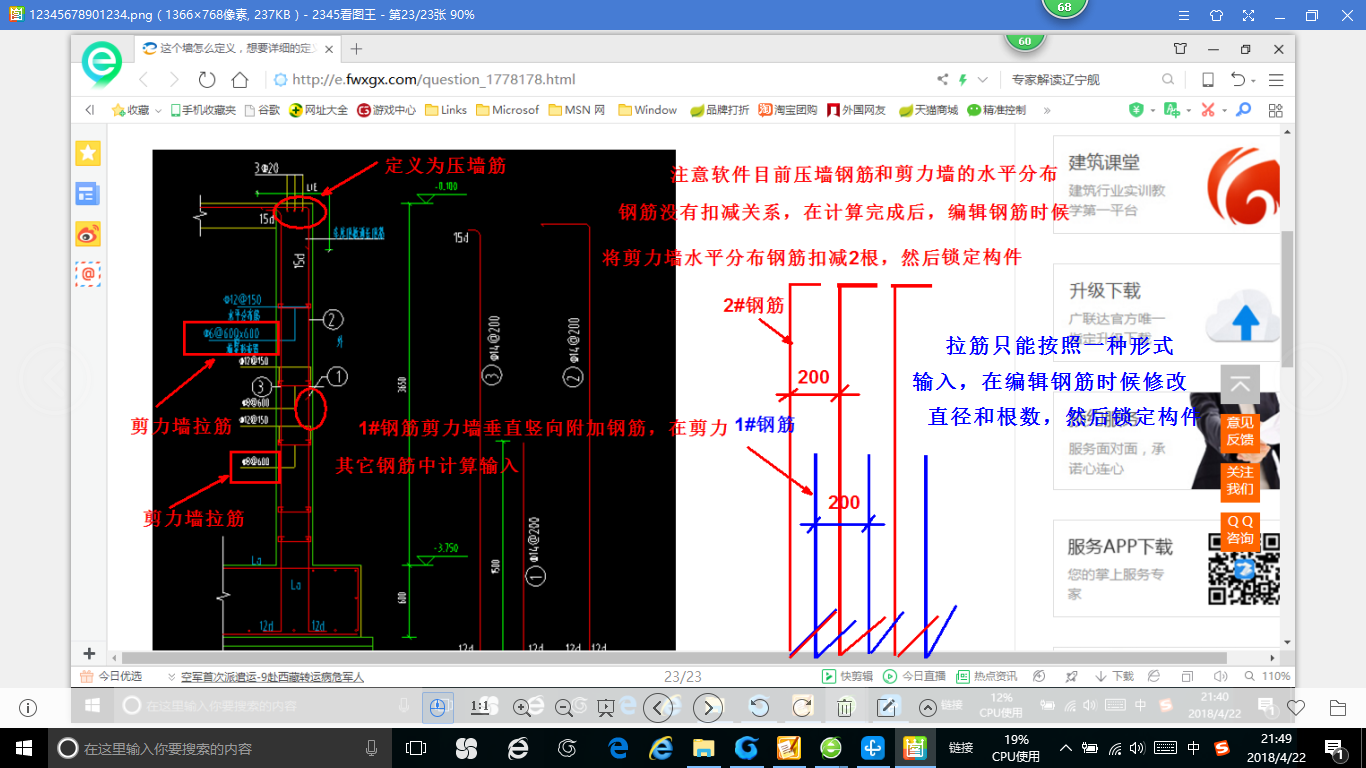1366x768 pixels.
Task: Click the page vertical scrollbar thumb
Action: [1289, 298]
